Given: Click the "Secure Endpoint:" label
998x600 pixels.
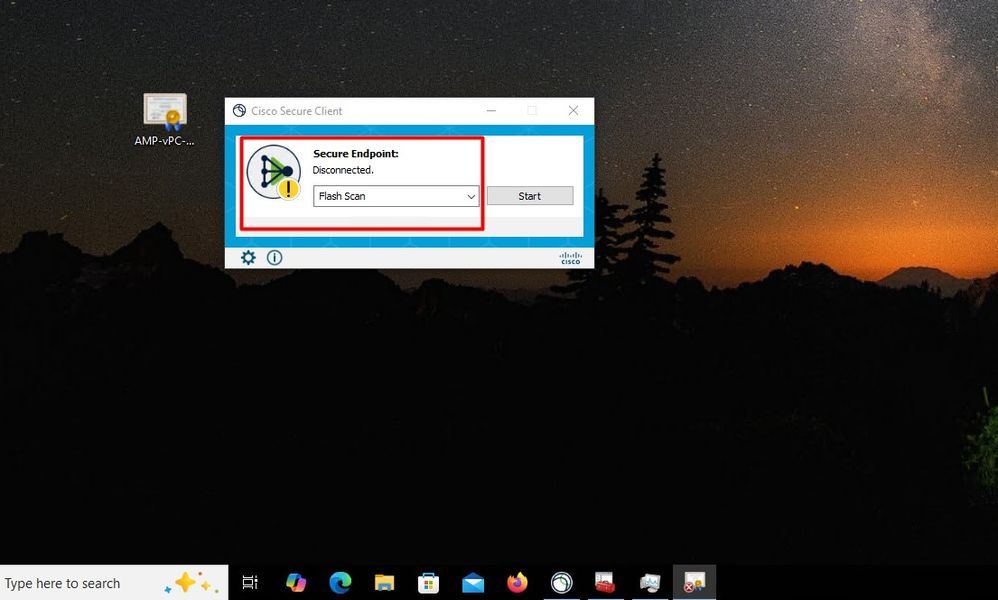Looking at the screenshot, I should pos(356,153).
